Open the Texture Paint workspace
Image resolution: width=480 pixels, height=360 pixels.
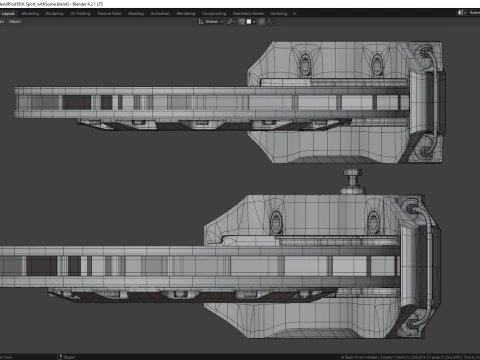(109, 14)
